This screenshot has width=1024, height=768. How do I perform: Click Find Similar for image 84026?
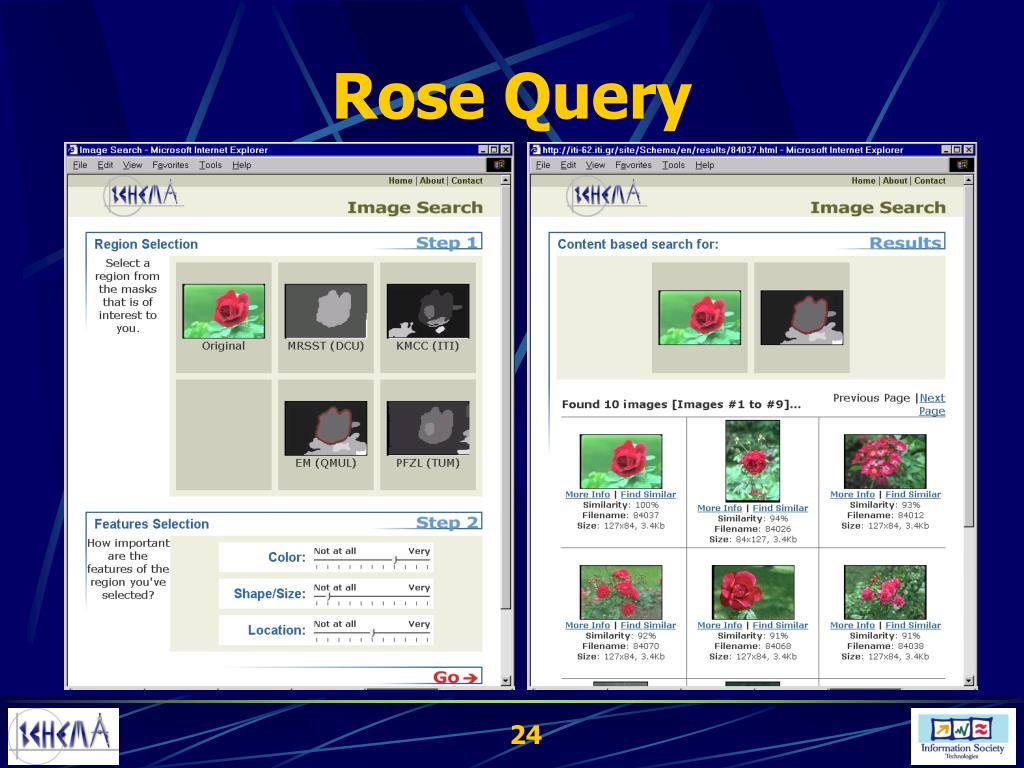(x=780, y=508)
